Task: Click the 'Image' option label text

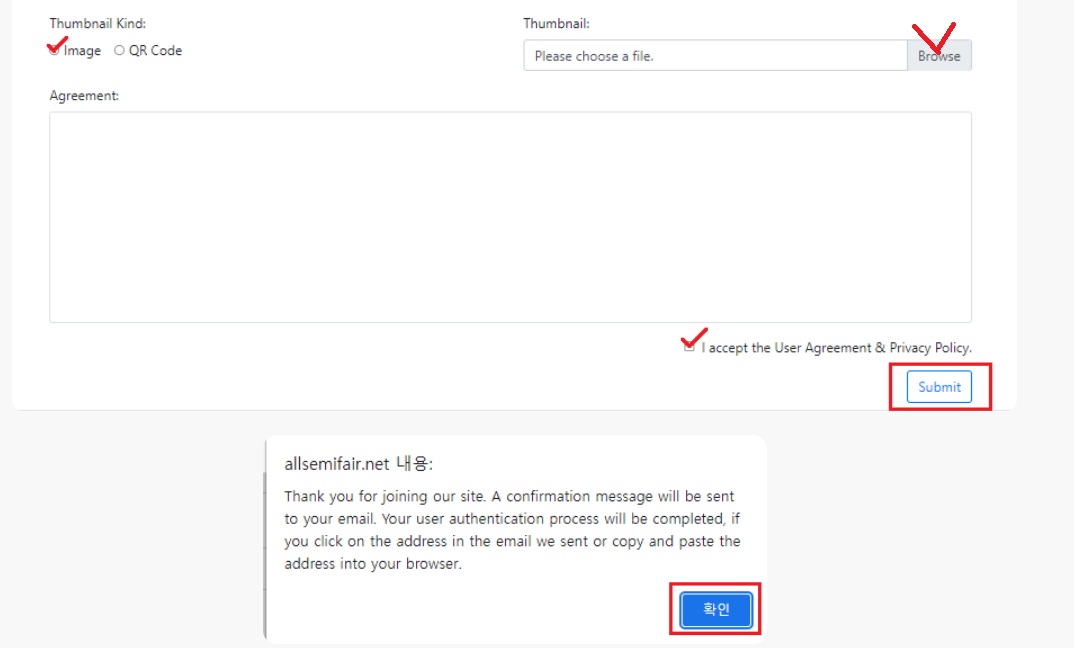Action: 82,51
